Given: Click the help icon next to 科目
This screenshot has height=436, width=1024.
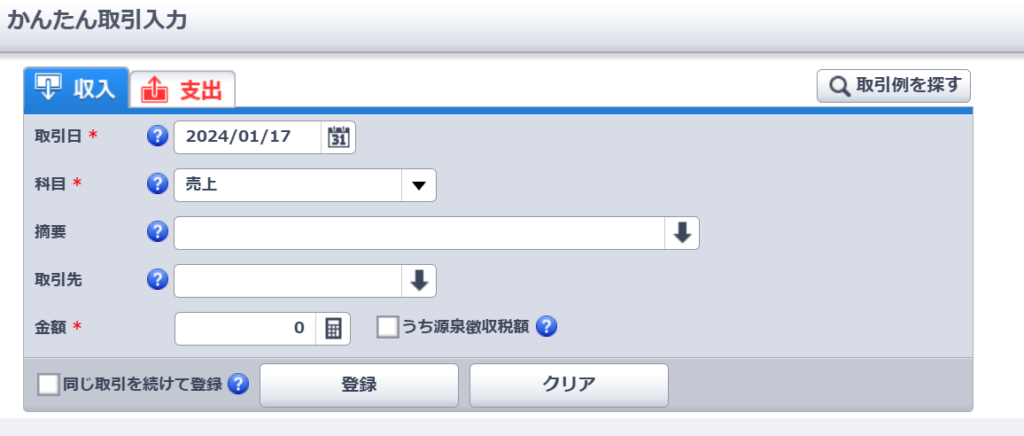Looking at the screenshot, I should coord(157,184).
